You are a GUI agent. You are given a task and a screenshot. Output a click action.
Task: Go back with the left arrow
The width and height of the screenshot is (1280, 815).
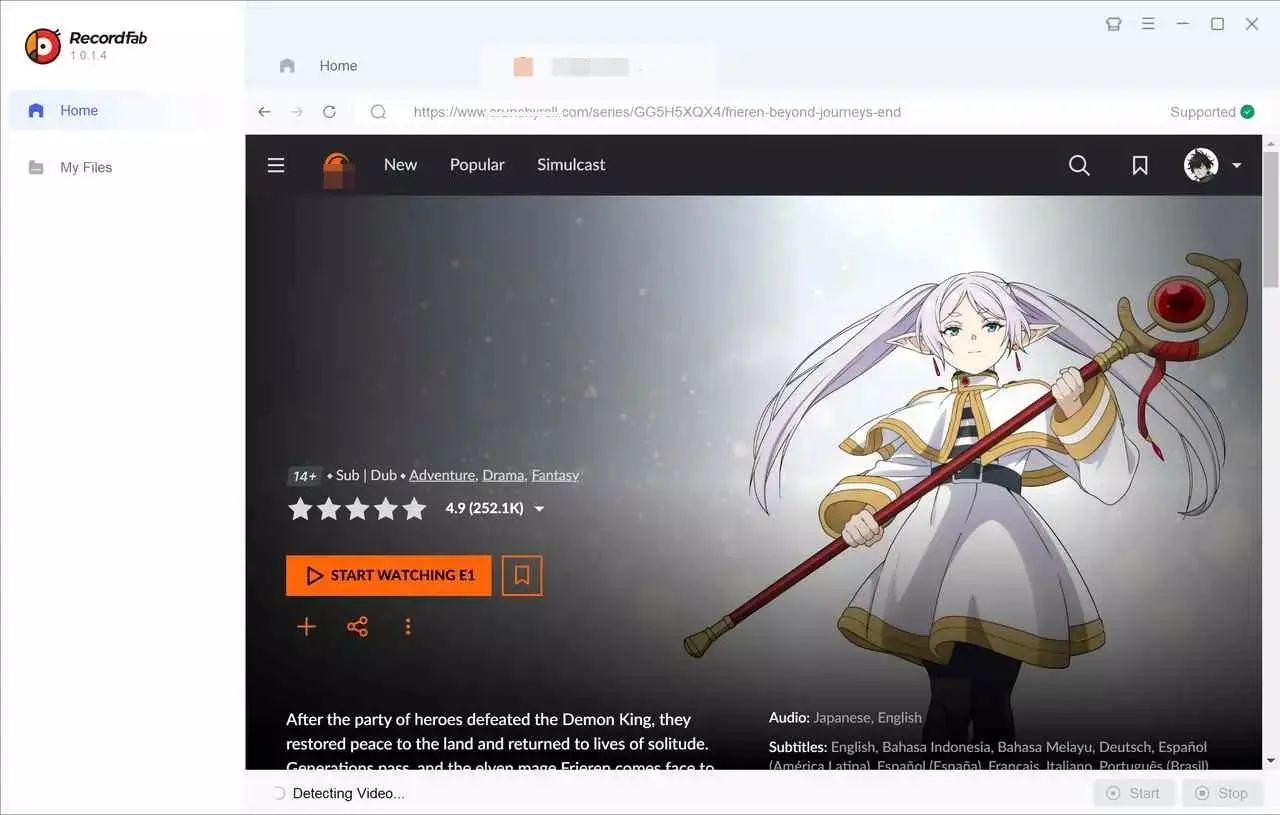(264, 112)
